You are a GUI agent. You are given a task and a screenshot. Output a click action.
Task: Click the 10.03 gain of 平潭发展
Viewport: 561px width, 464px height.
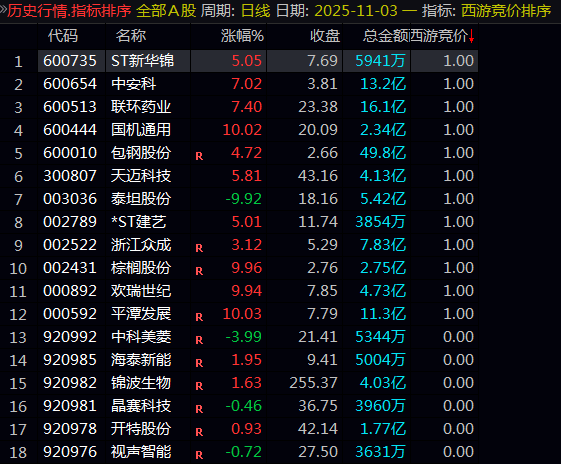[x=242, y=314]
